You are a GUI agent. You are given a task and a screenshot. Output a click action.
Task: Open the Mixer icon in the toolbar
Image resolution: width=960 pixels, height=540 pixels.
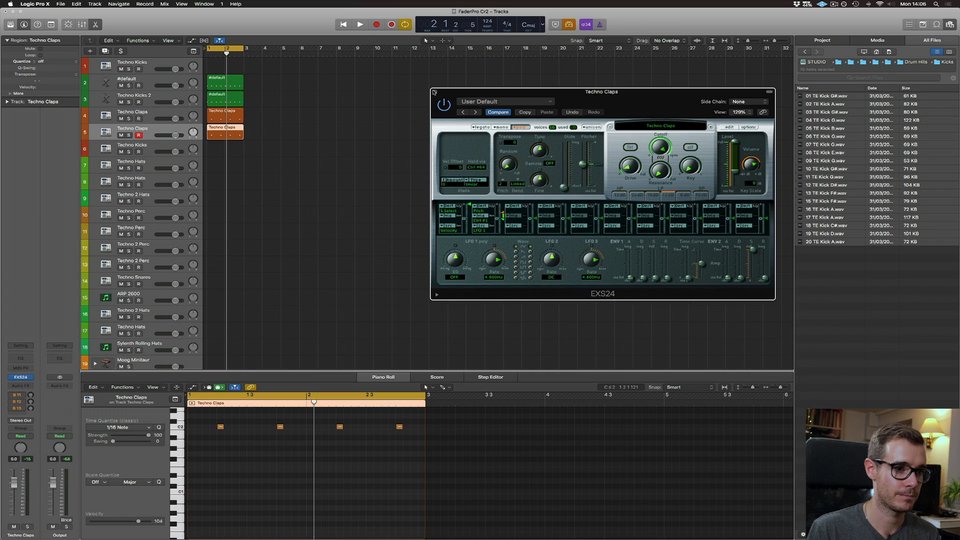coord(82,24)
